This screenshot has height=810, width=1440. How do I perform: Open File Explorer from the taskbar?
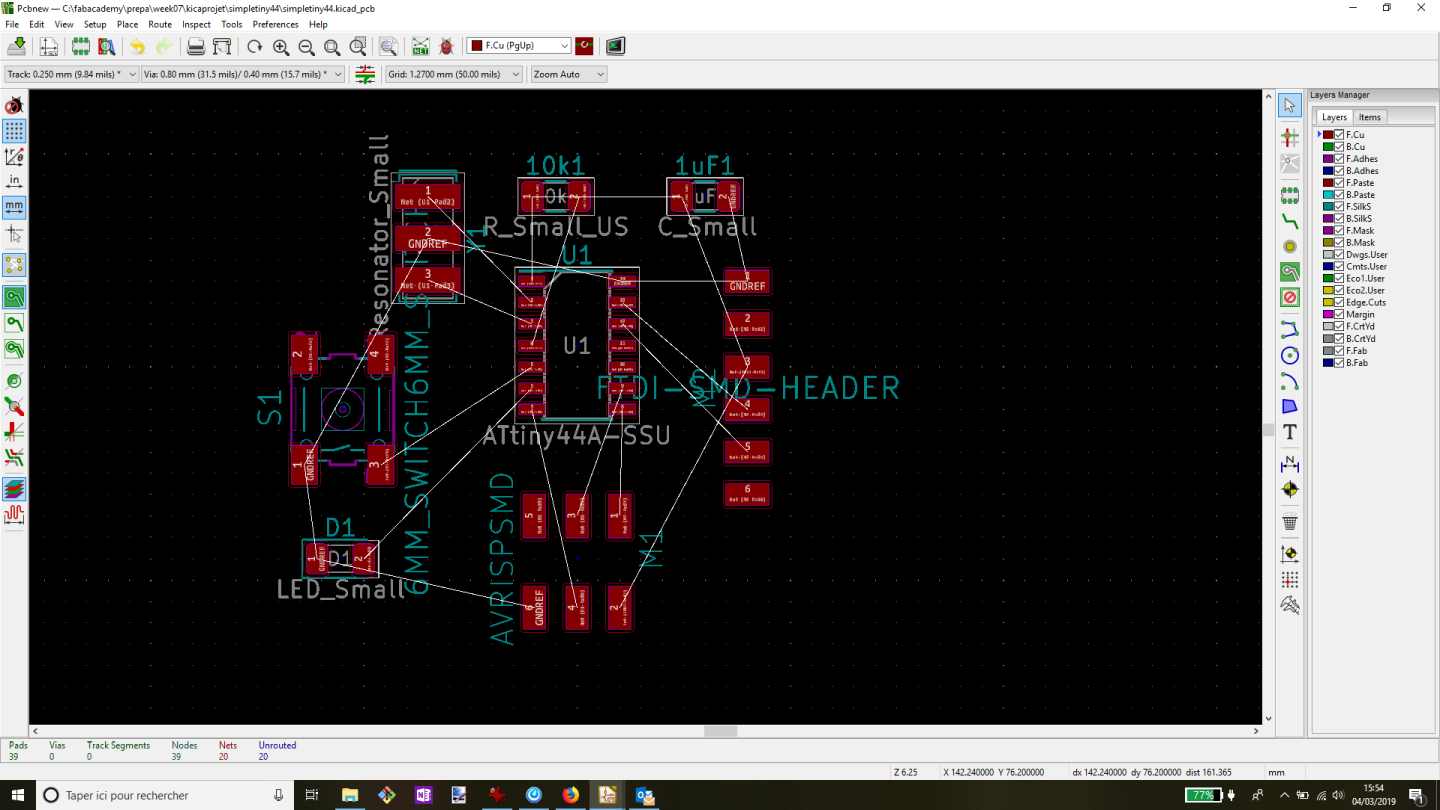point(350,795)
